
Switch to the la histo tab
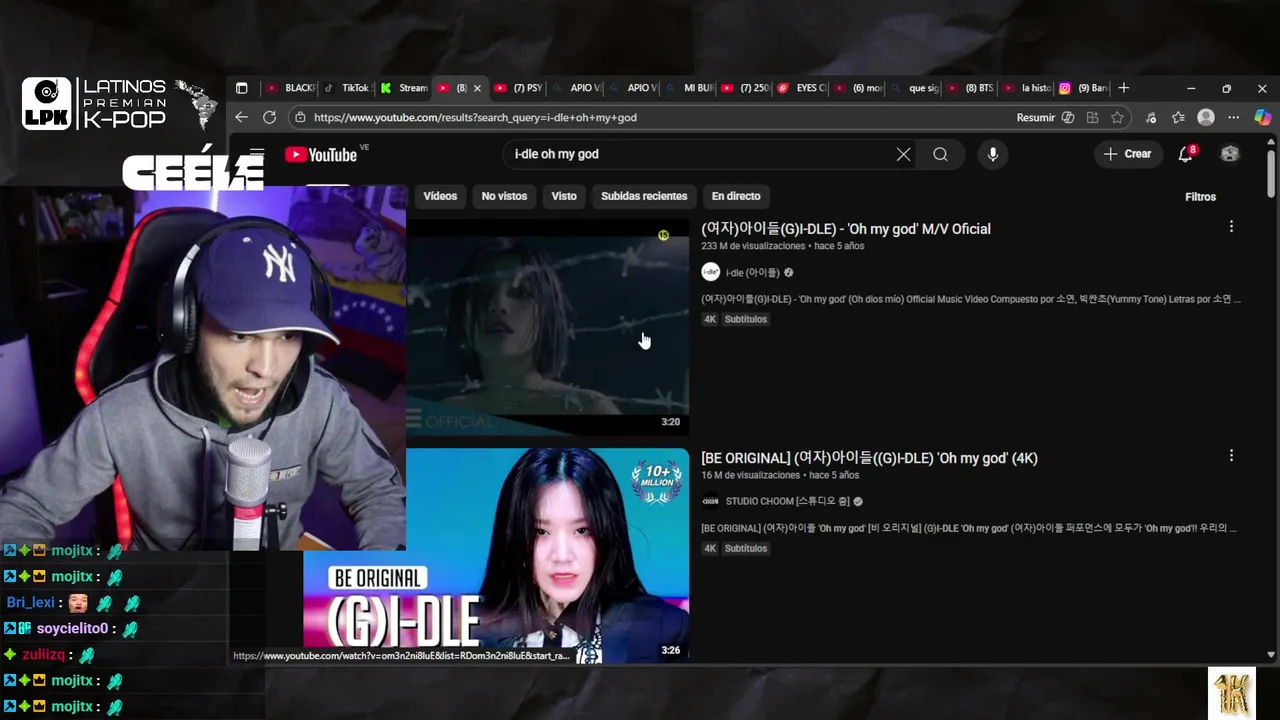(1027, 88)
